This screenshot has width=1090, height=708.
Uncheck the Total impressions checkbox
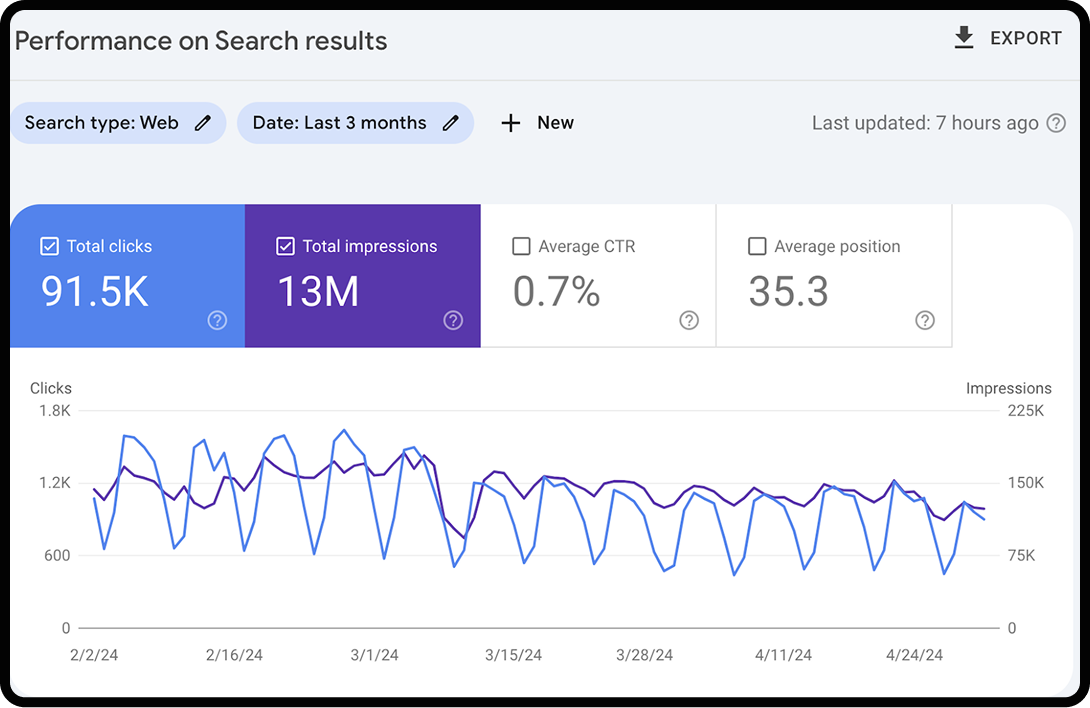[x=285, y=245]
